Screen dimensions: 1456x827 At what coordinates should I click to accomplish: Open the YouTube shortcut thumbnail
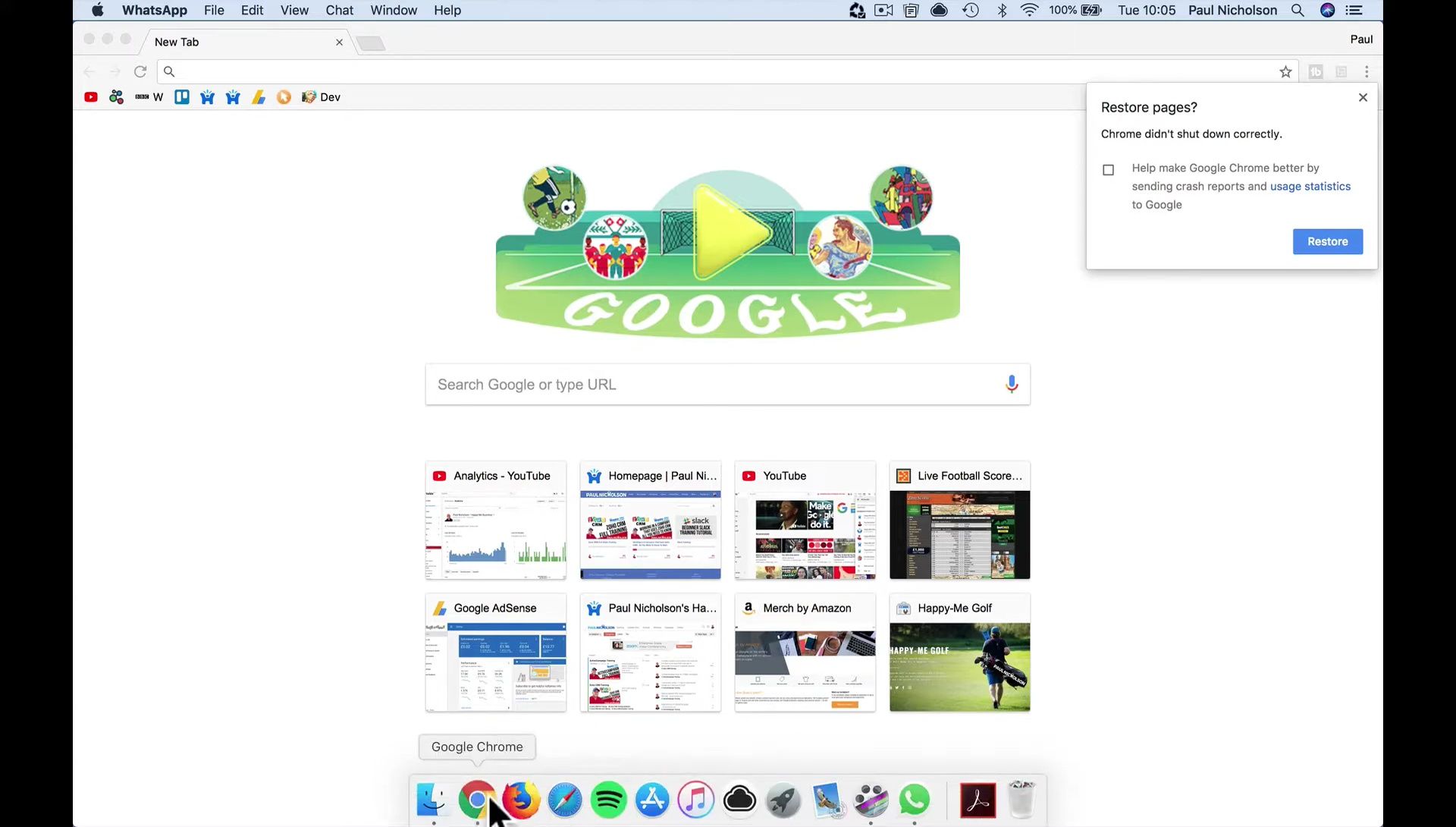click(805, 520)
